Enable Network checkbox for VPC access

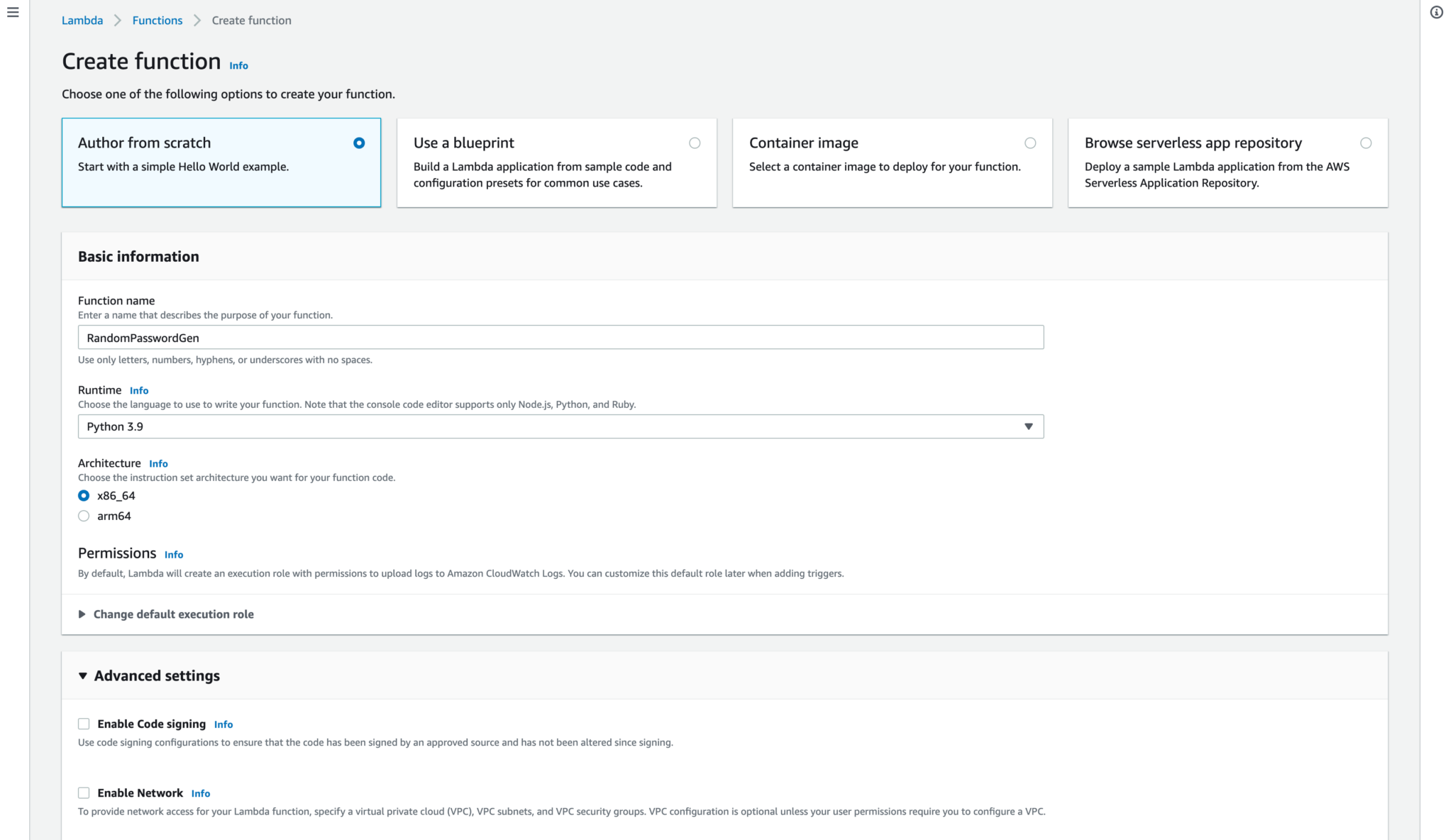click(84, 792)
